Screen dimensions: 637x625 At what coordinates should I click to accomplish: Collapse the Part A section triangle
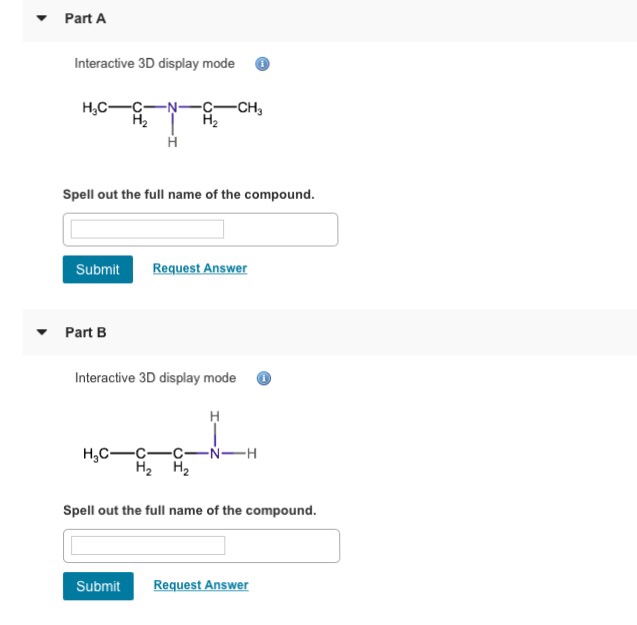pyautogui.click(x=42, y=18)
